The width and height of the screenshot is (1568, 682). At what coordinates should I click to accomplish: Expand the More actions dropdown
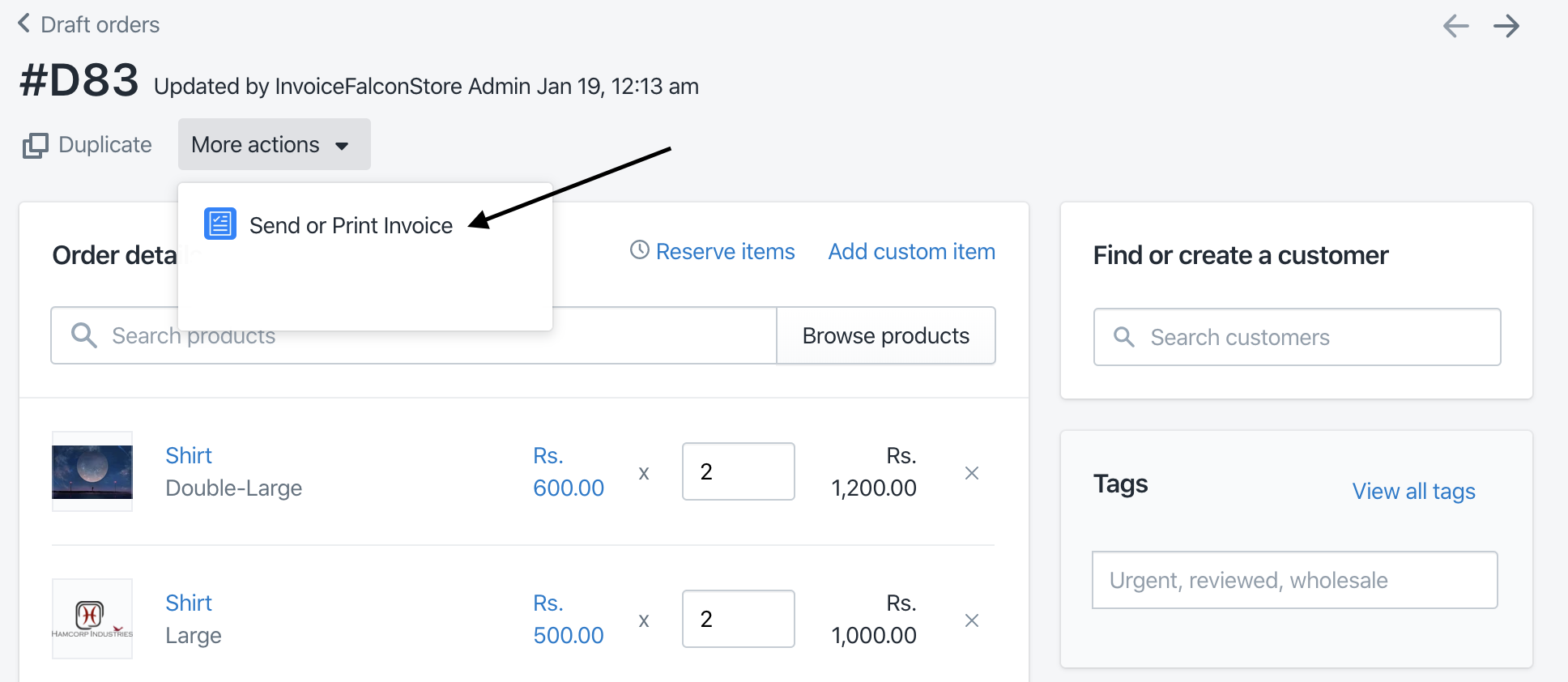275,144
